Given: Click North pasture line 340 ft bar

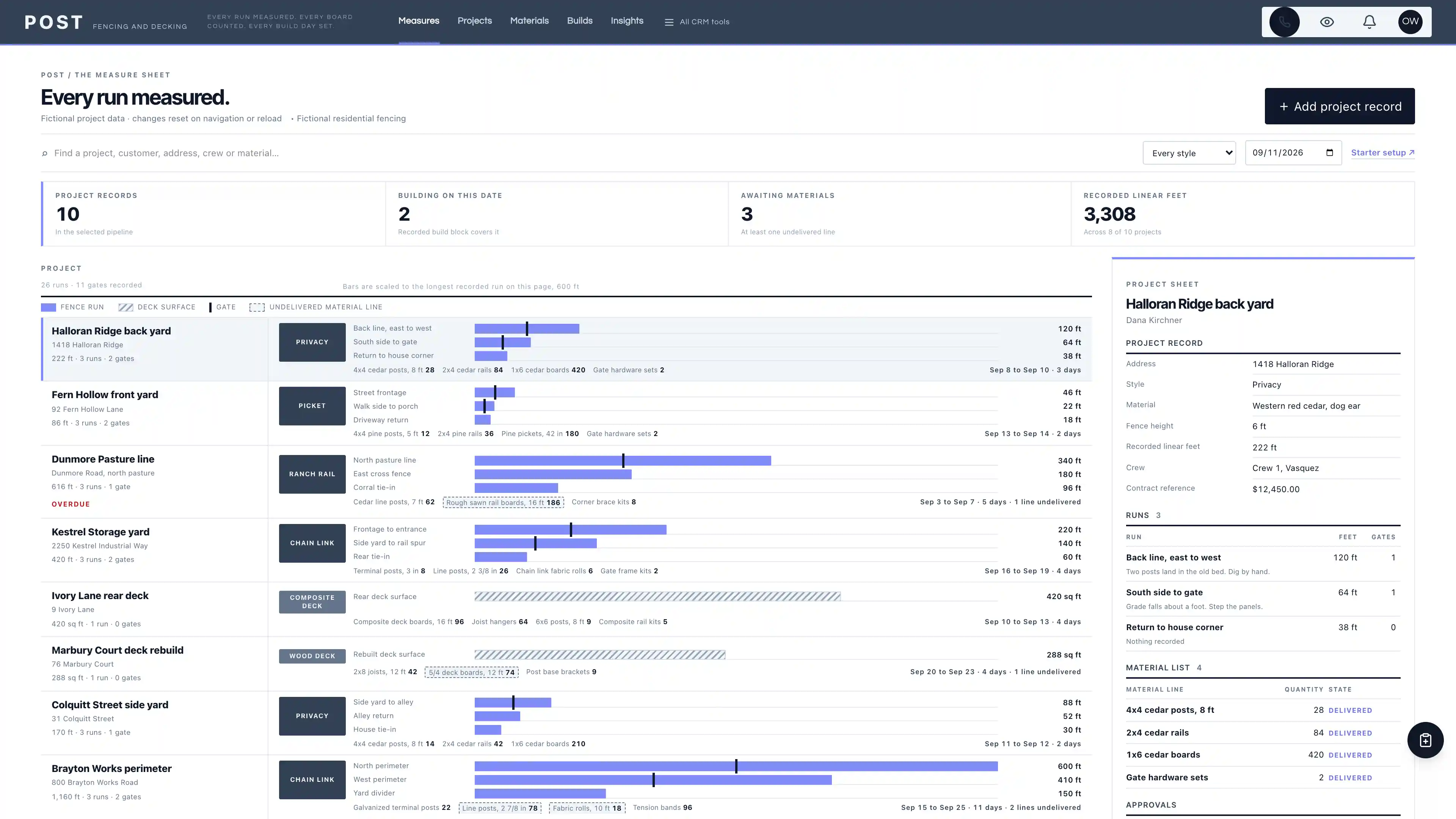Looking at the screenshot, I should coord(623,461).
